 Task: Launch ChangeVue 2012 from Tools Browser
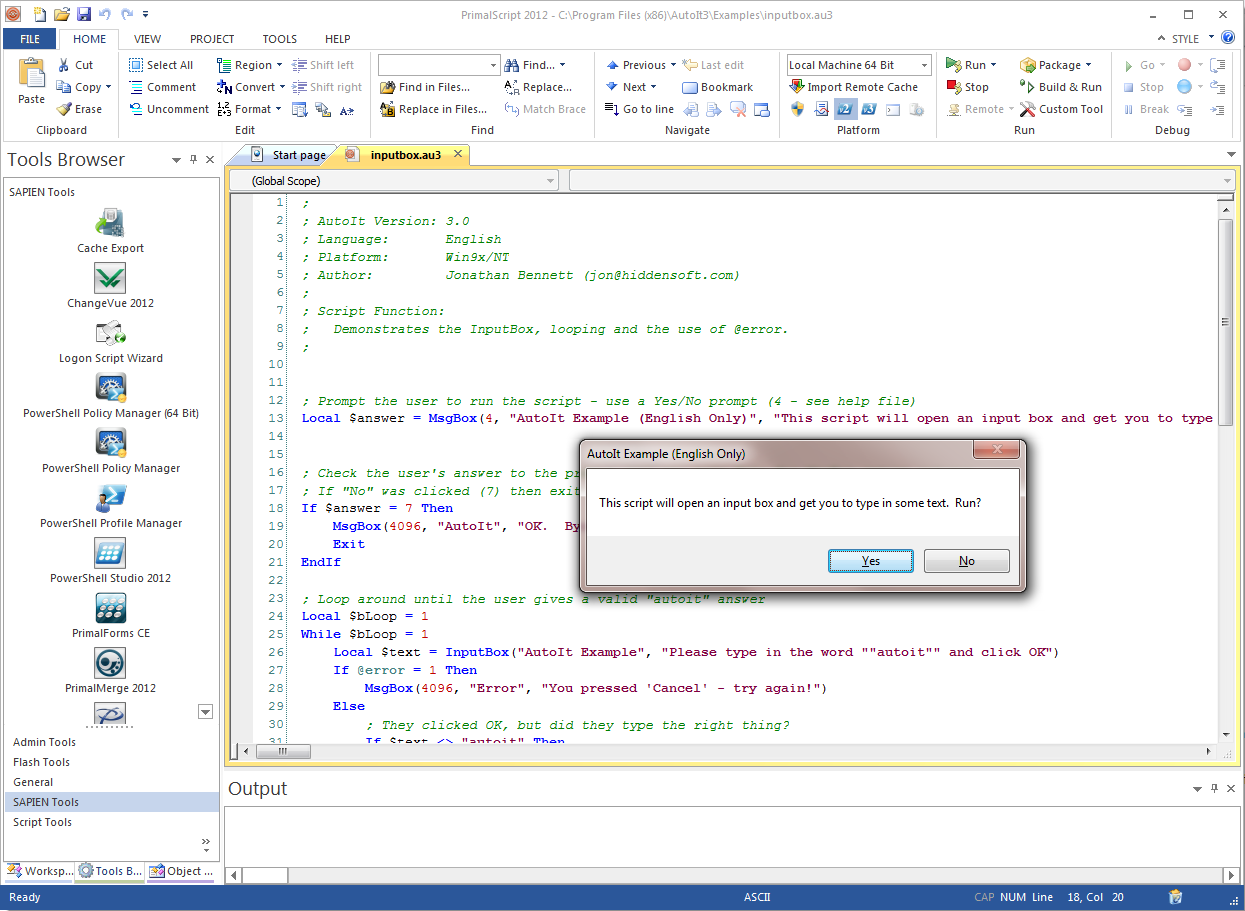[110, 286]
